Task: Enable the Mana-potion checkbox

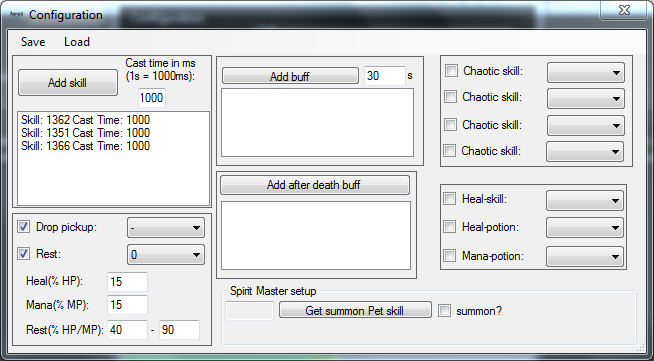Action: click(450, 255)
